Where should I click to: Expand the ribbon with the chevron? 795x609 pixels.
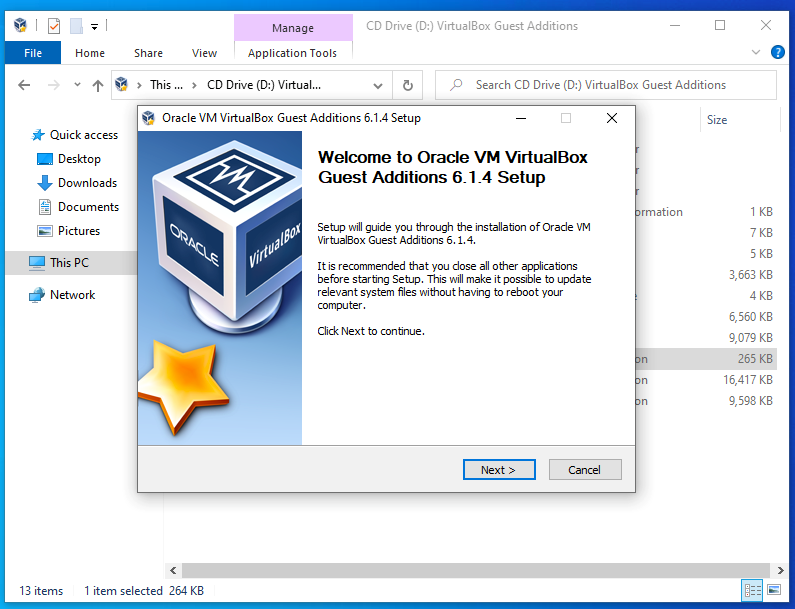[755, 52]
